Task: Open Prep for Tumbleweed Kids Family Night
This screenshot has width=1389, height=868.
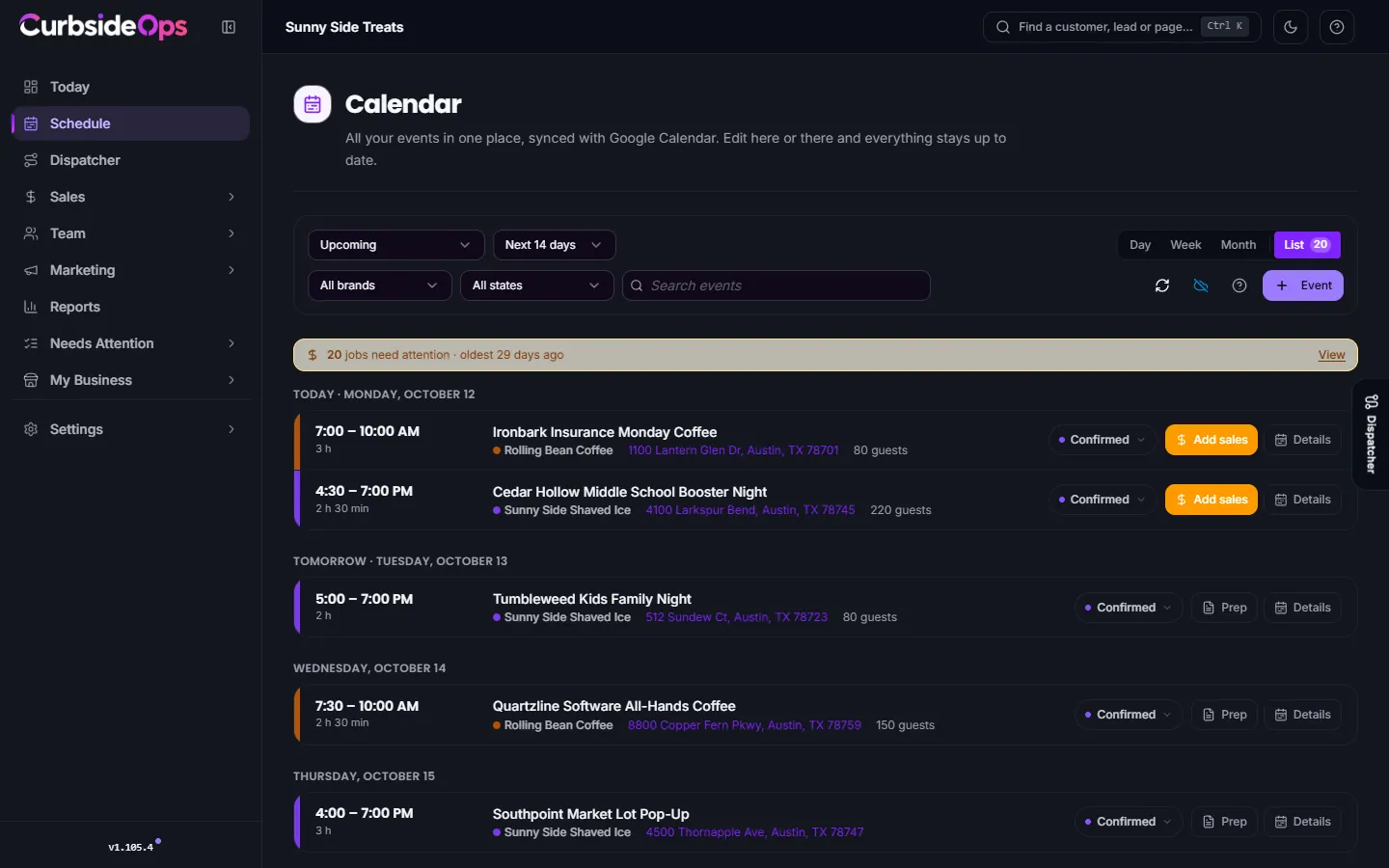Action: click(x=1224, y=608)
